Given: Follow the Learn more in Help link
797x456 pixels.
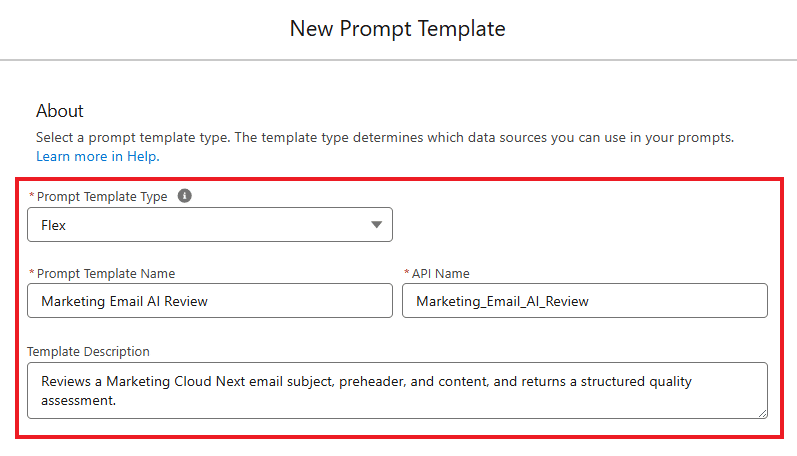Looking at the screenshot, I should click(98, 157).
